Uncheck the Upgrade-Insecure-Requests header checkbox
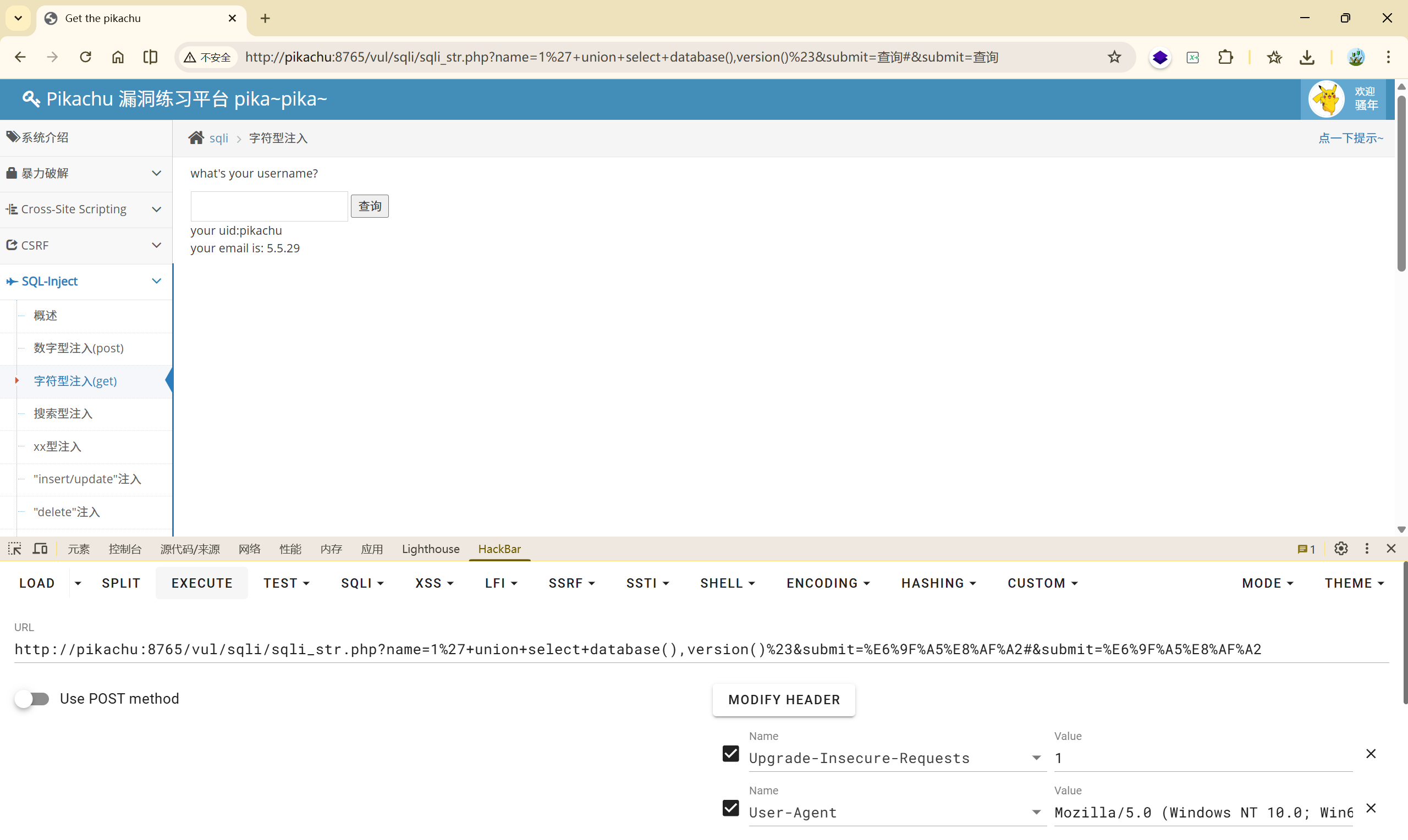The width and height of the screenshot is (1408, 840). click(731, 754)
